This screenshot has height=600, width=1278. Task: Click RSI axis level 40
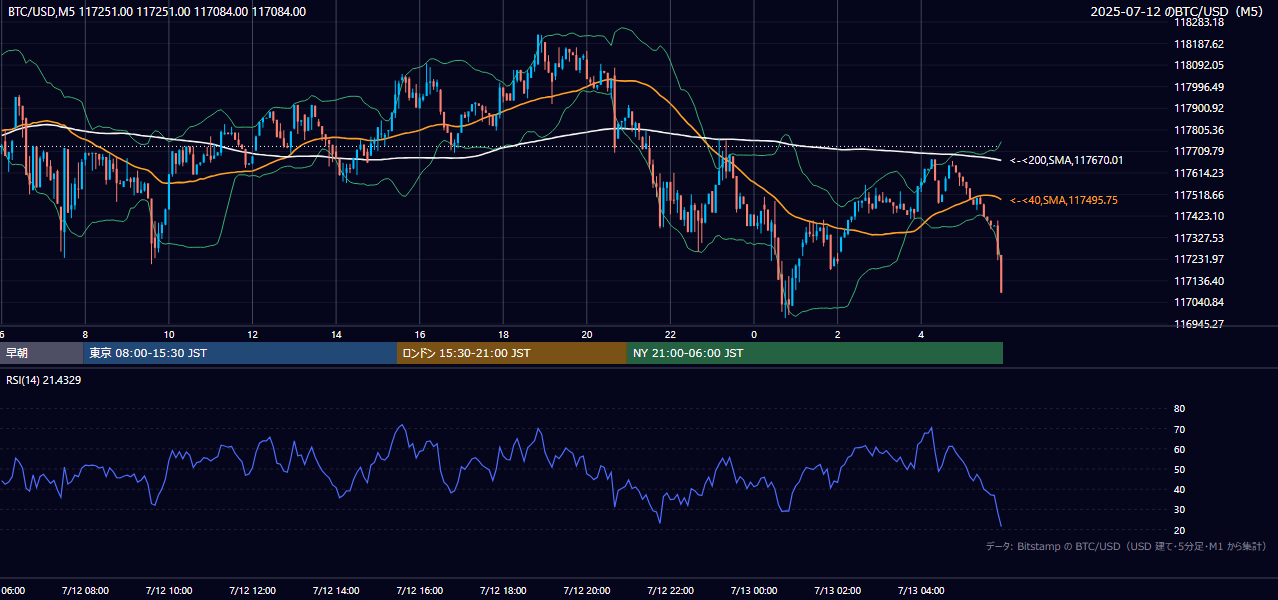[1179, 490]
